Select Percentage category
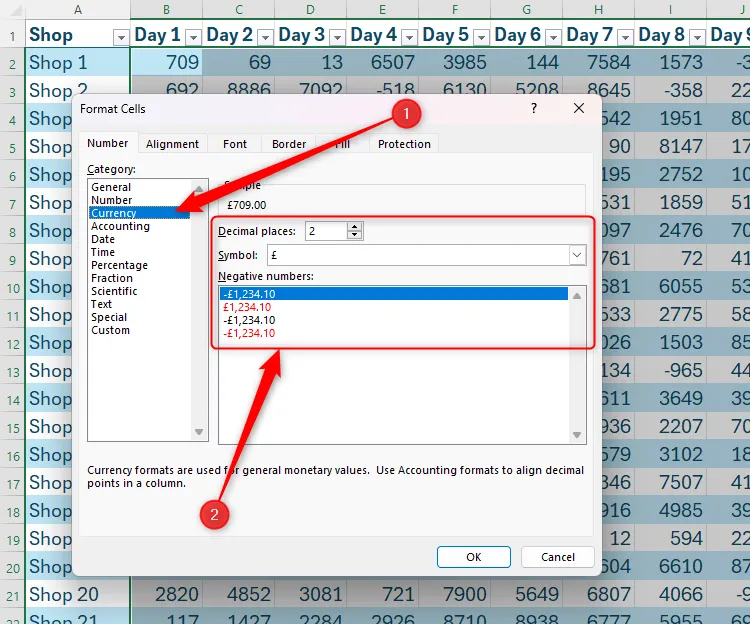Viewport: 750px width, 624px height. (119, 265)
